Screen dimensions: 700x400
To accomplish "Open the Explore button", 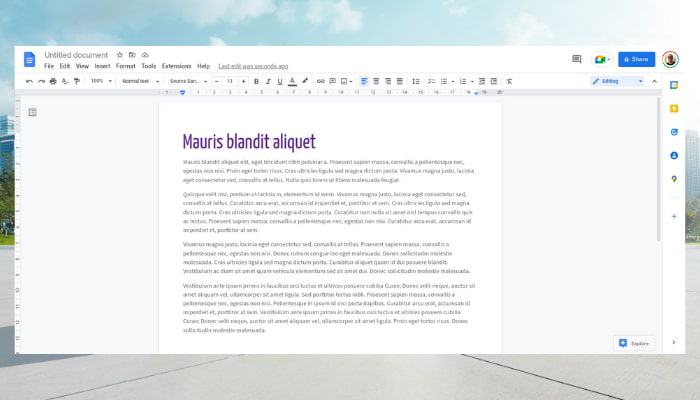I will (x=634, y=343).
